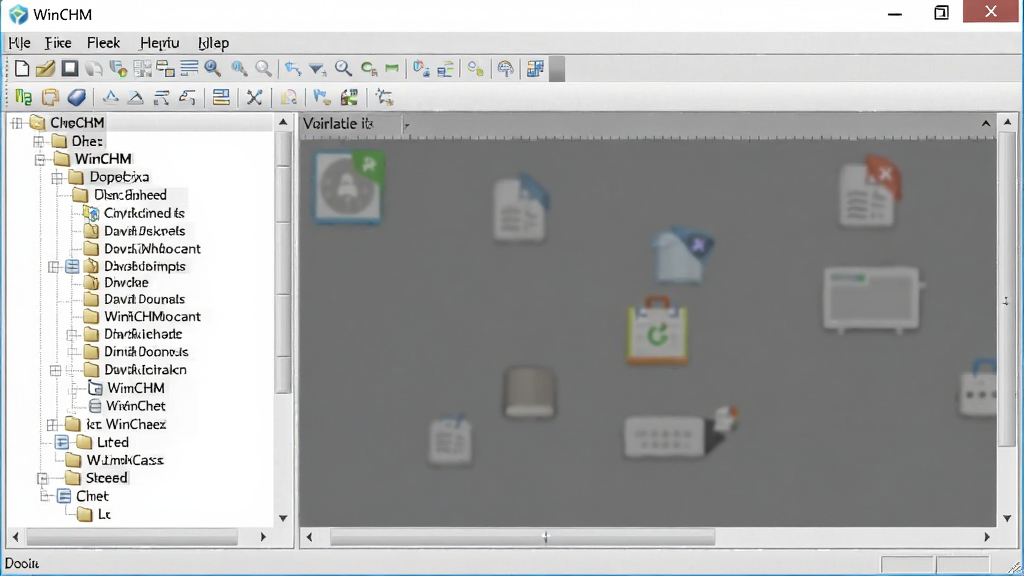
Task: Expand the Dhe: folder node
Action: [x=39, y=141]
